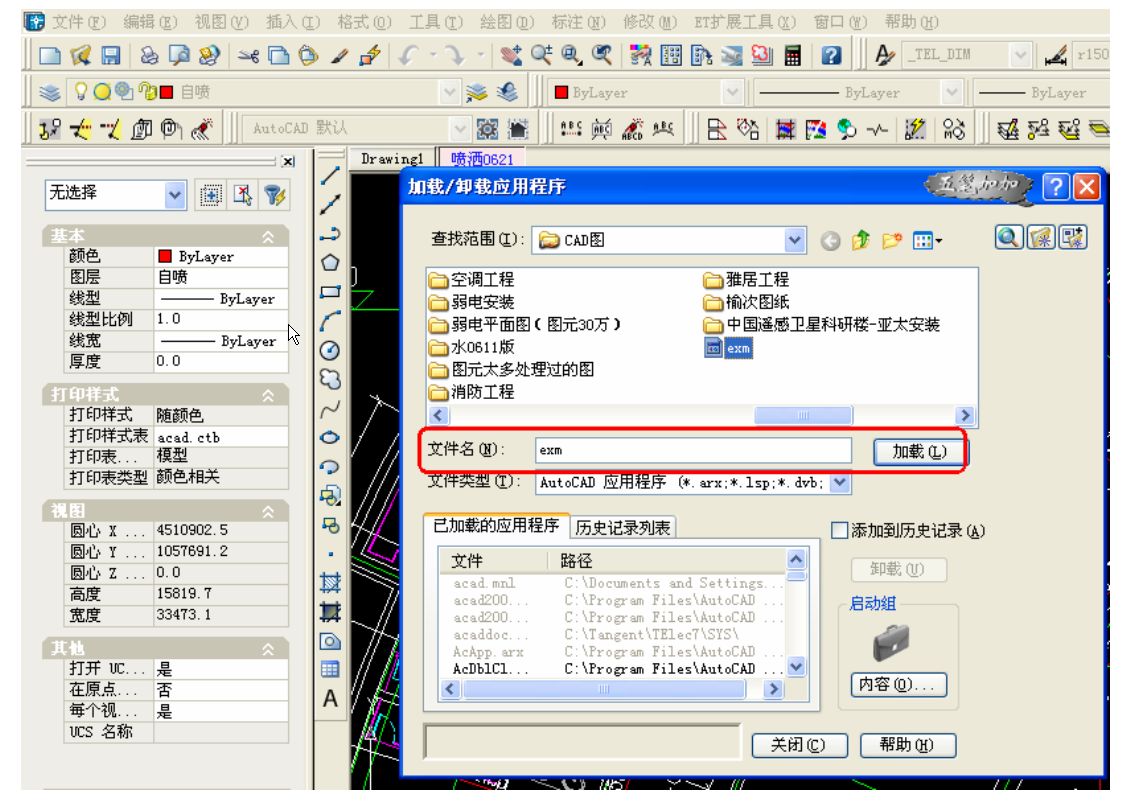Open the Views menu dropdown in dialog

tap(927, 240)
